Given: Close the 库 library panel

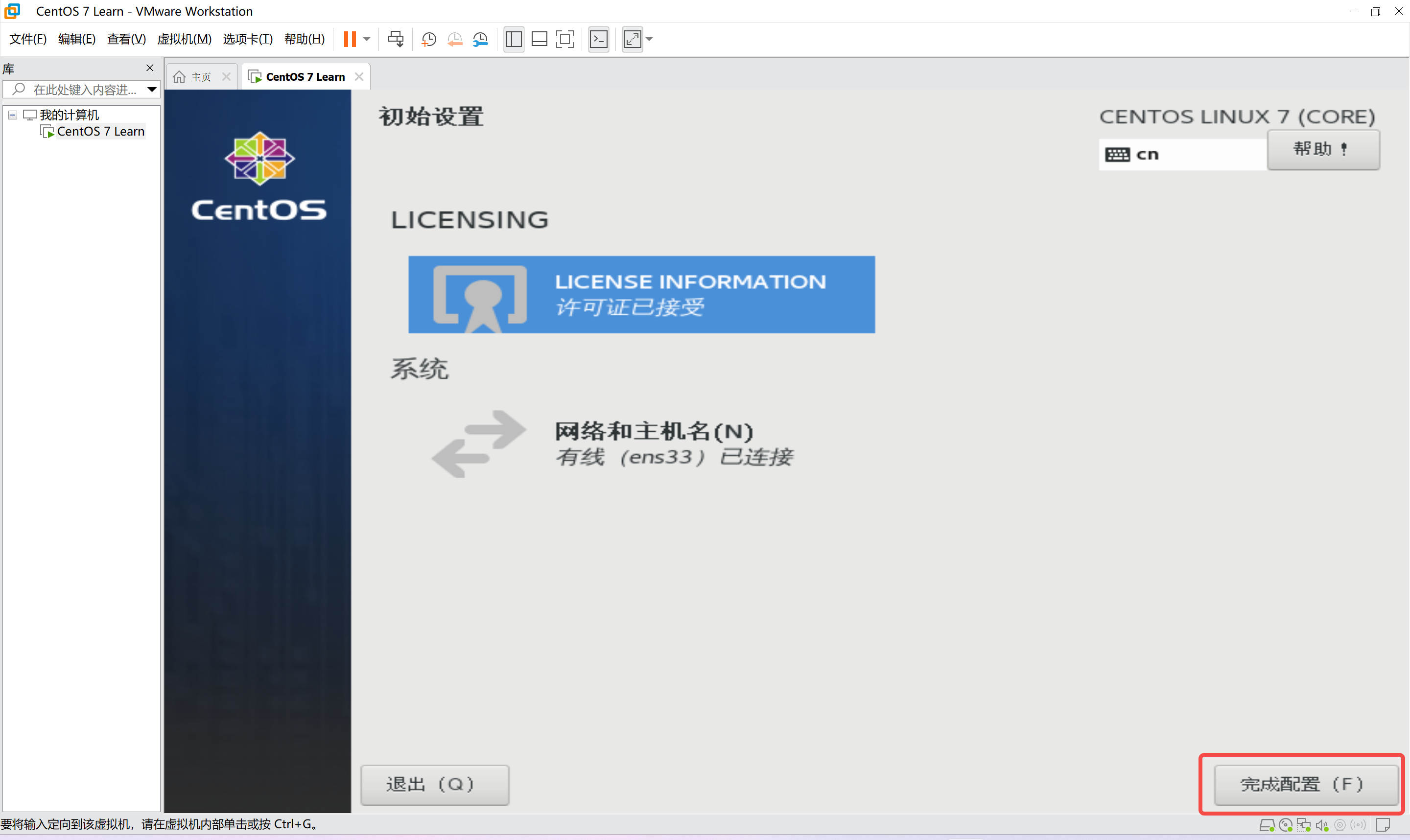Looking at the screenshot, I should tap(149, 68).
